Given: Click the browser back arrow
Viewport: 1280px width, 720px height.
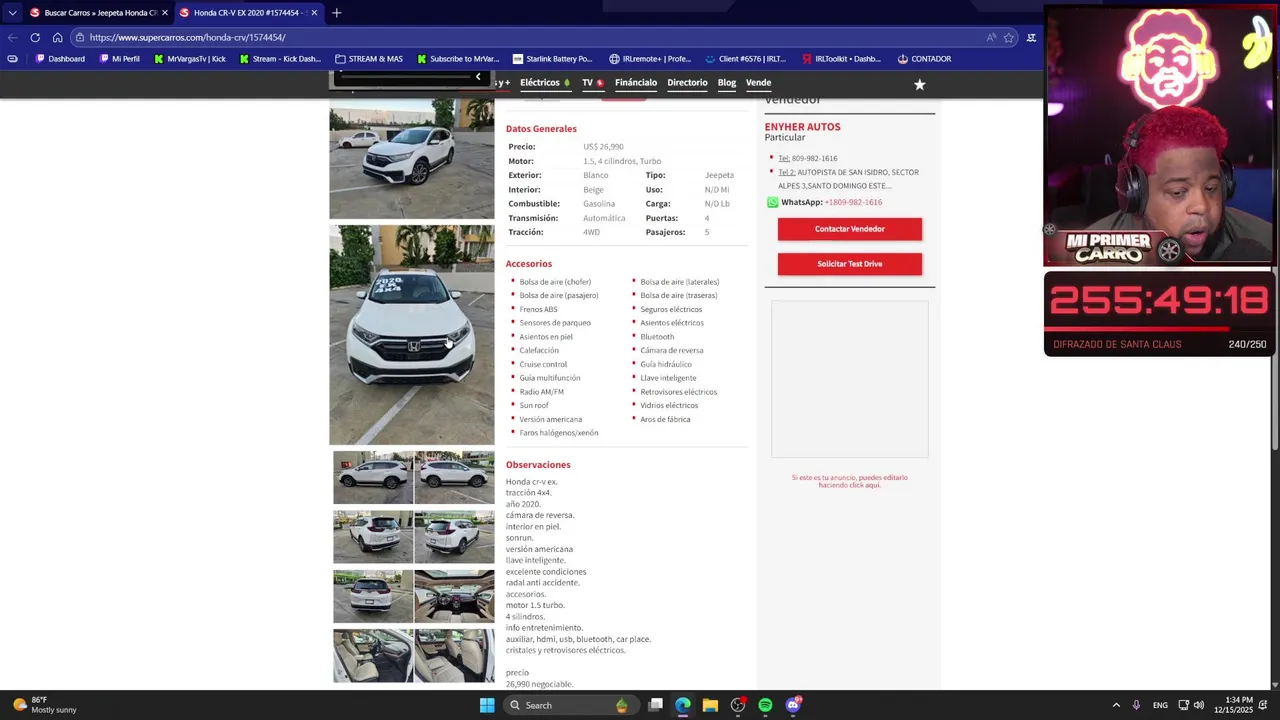Looking at the screenshot, I should pyautogui.click(x=12, y=37).
